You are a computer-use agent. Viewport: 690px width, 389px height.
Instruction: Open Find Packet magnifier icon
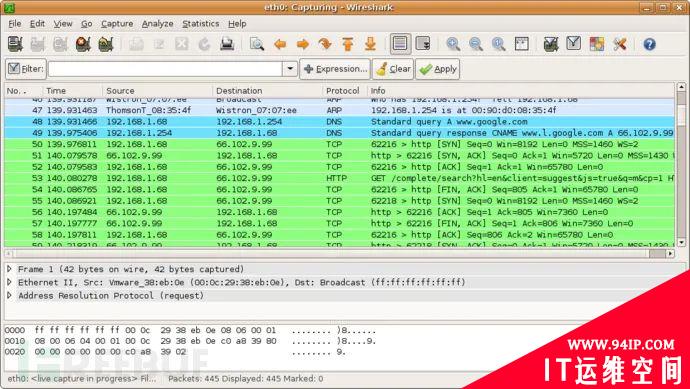click(257, 44)
